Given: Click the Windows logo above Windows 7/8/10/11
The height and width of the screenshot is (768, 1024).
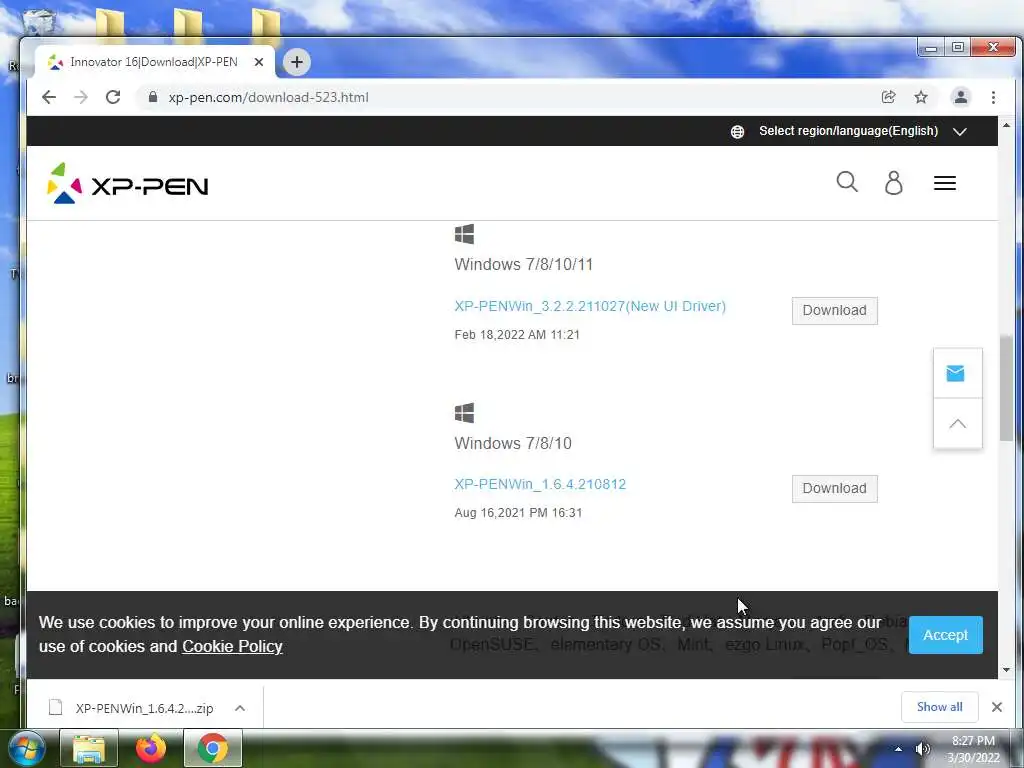Looking at the screenshot, I should [464, 234].
